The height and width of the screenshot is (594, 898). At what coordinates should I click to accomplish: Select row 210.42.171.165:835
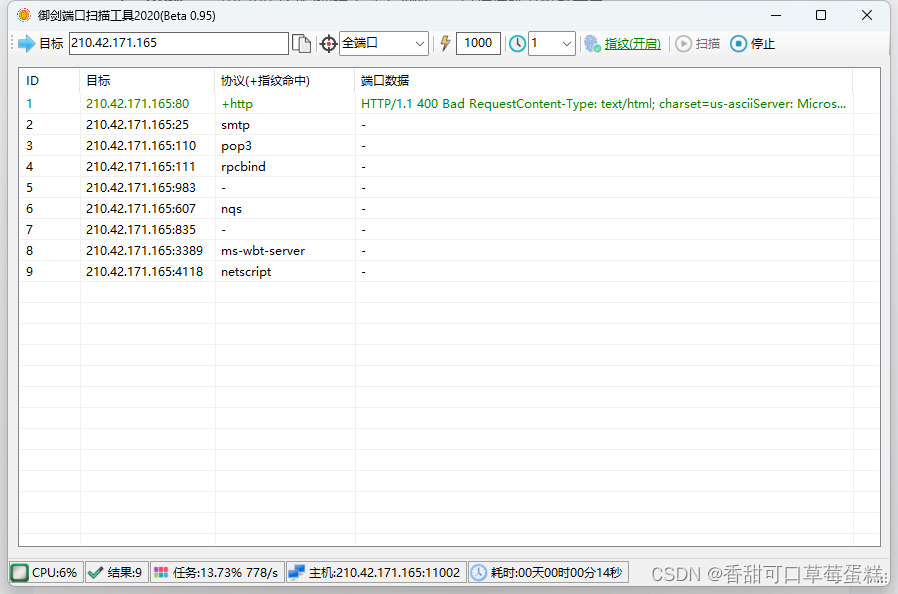(450, 230)
